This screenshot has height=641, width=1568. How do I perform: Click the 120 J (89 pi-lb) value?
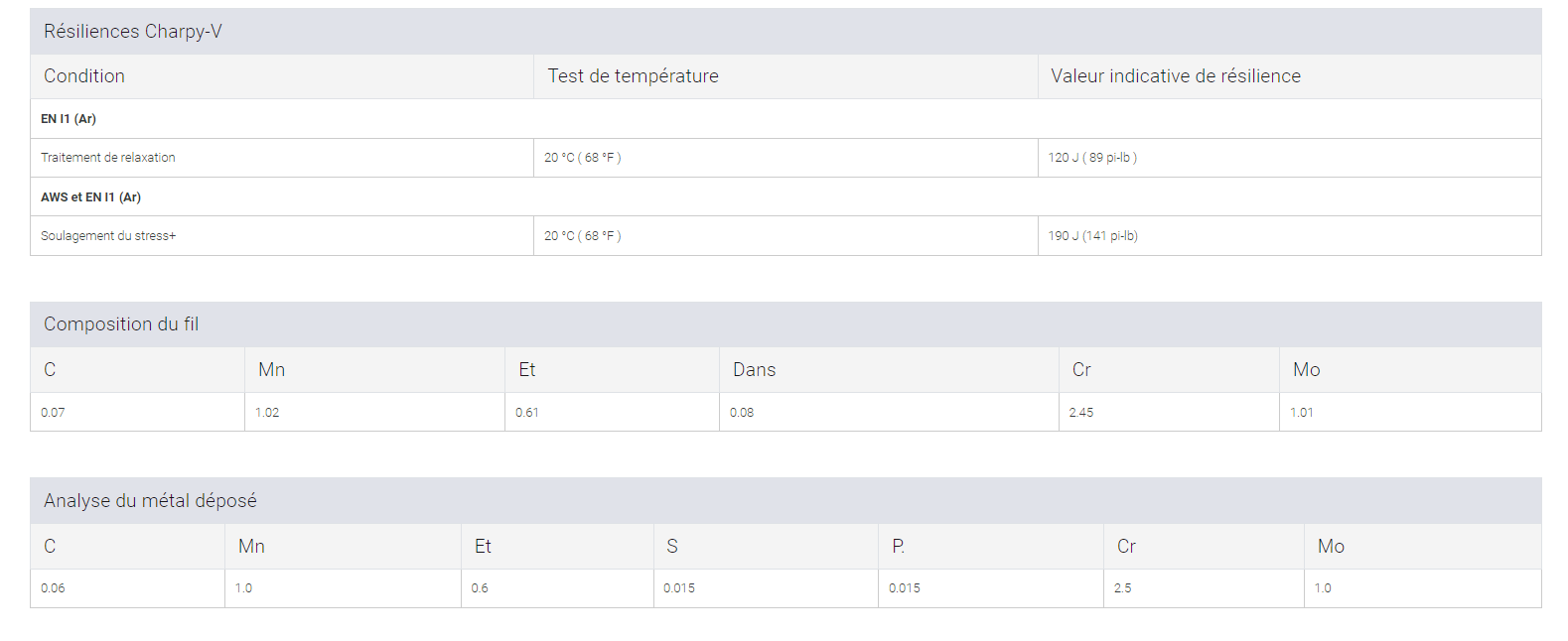pyautogui.click(x=1091, y=158)
